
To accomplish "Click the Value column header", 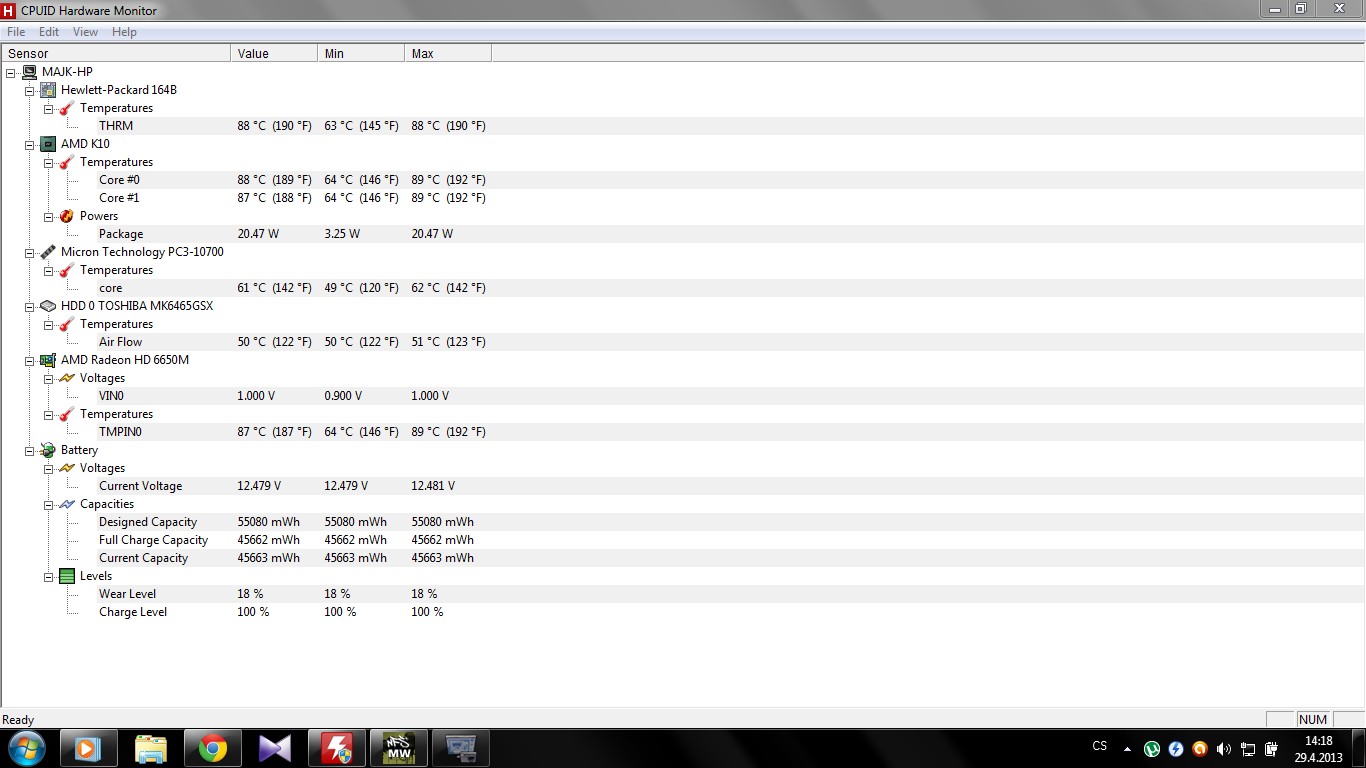I will click(x=274, y=53).
